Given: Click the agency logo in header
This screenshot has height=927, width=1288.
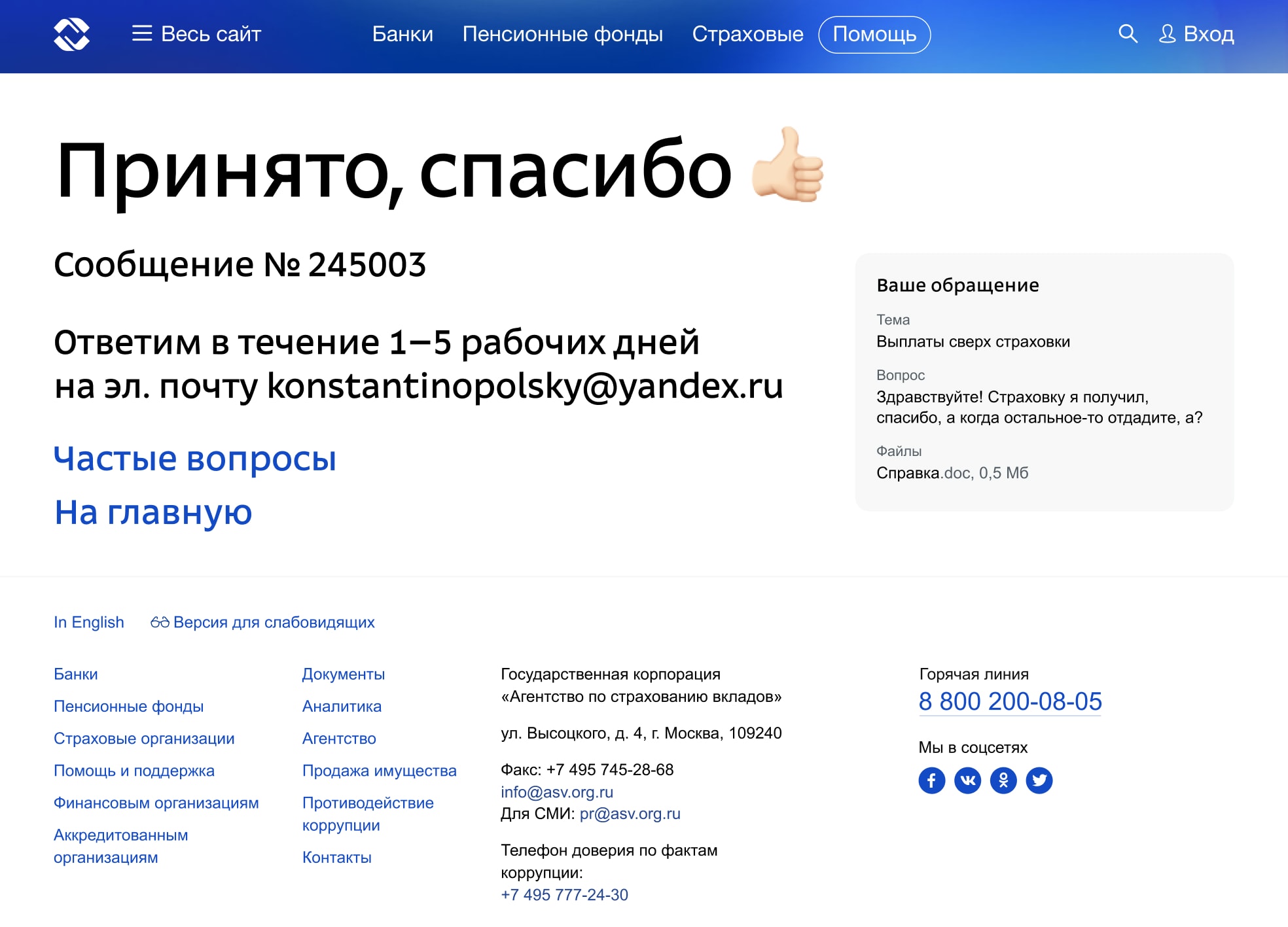Looking at the screenshot, I should click(71, 34).
